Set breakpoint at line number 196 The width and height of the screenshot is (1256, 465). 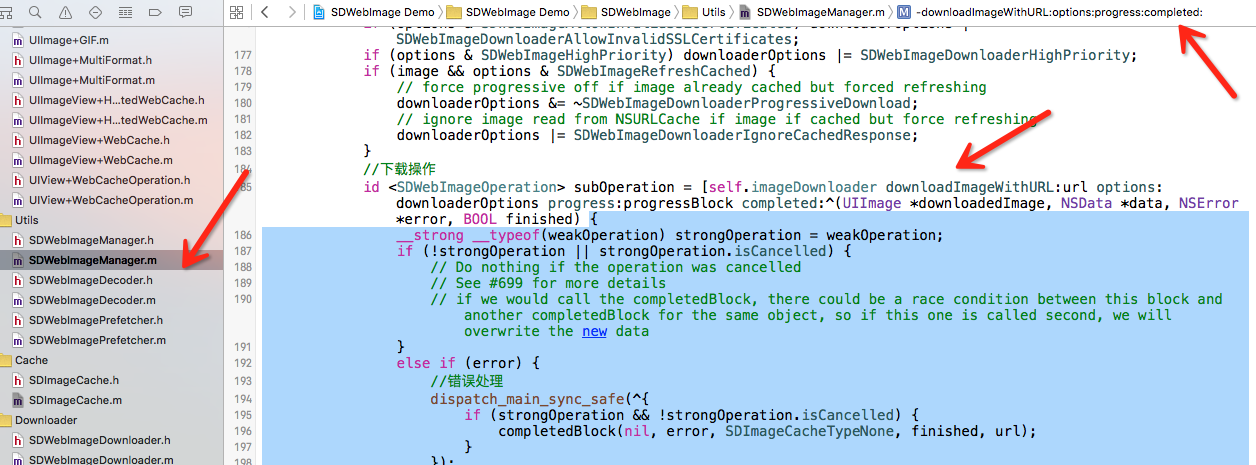click(242, 431)
